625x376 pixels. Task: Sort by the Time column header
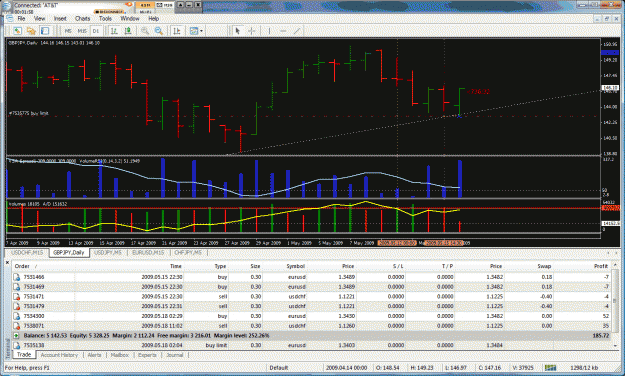tap(176, 266)
